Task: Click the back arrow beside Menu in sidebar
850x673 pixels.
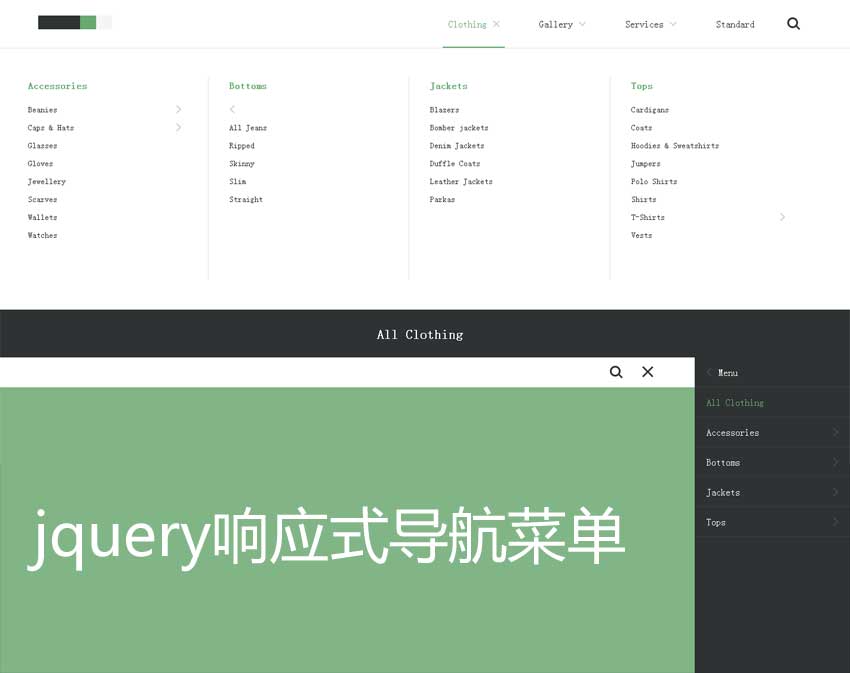Action: [709, 372]
